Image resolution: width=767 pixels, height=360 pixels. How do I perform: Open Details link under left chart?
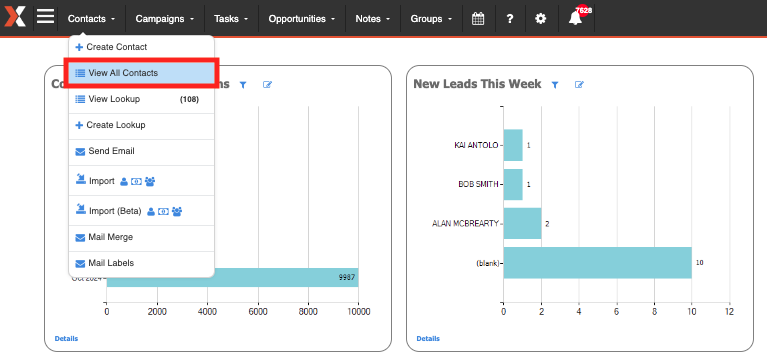coord(66,338)
